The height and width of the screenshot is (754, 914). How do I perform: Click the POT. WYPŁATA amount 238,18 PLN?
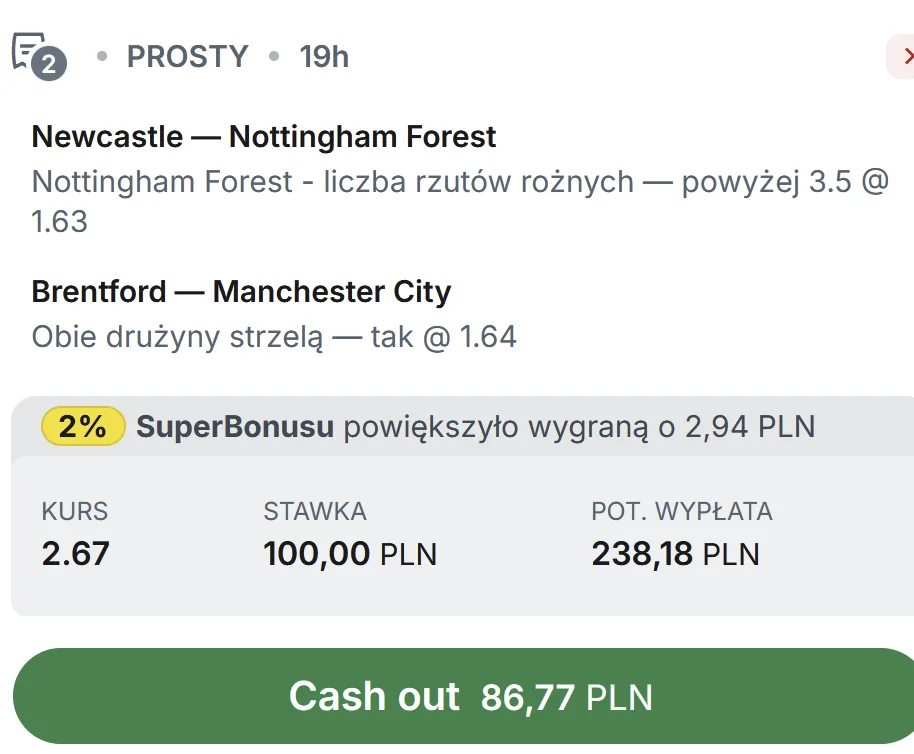(x=675, y=553)
